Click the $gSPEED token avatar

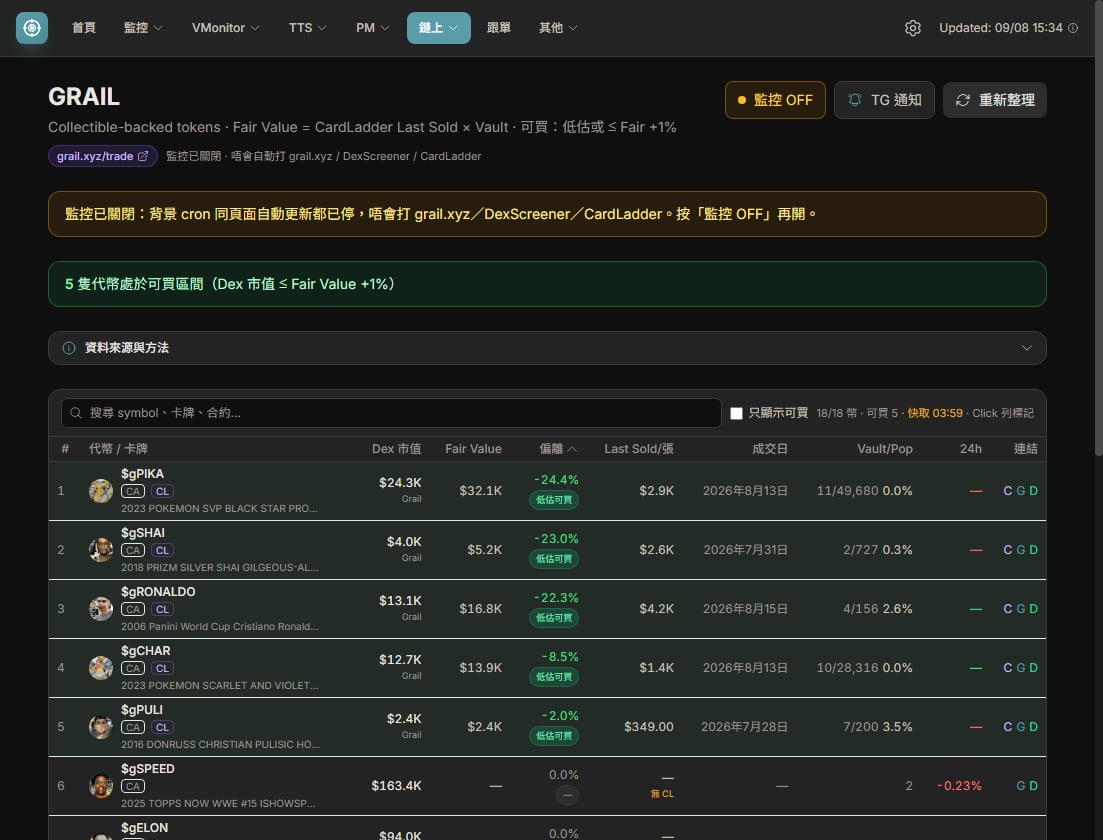pyautogui.click(x=101, y=786)
